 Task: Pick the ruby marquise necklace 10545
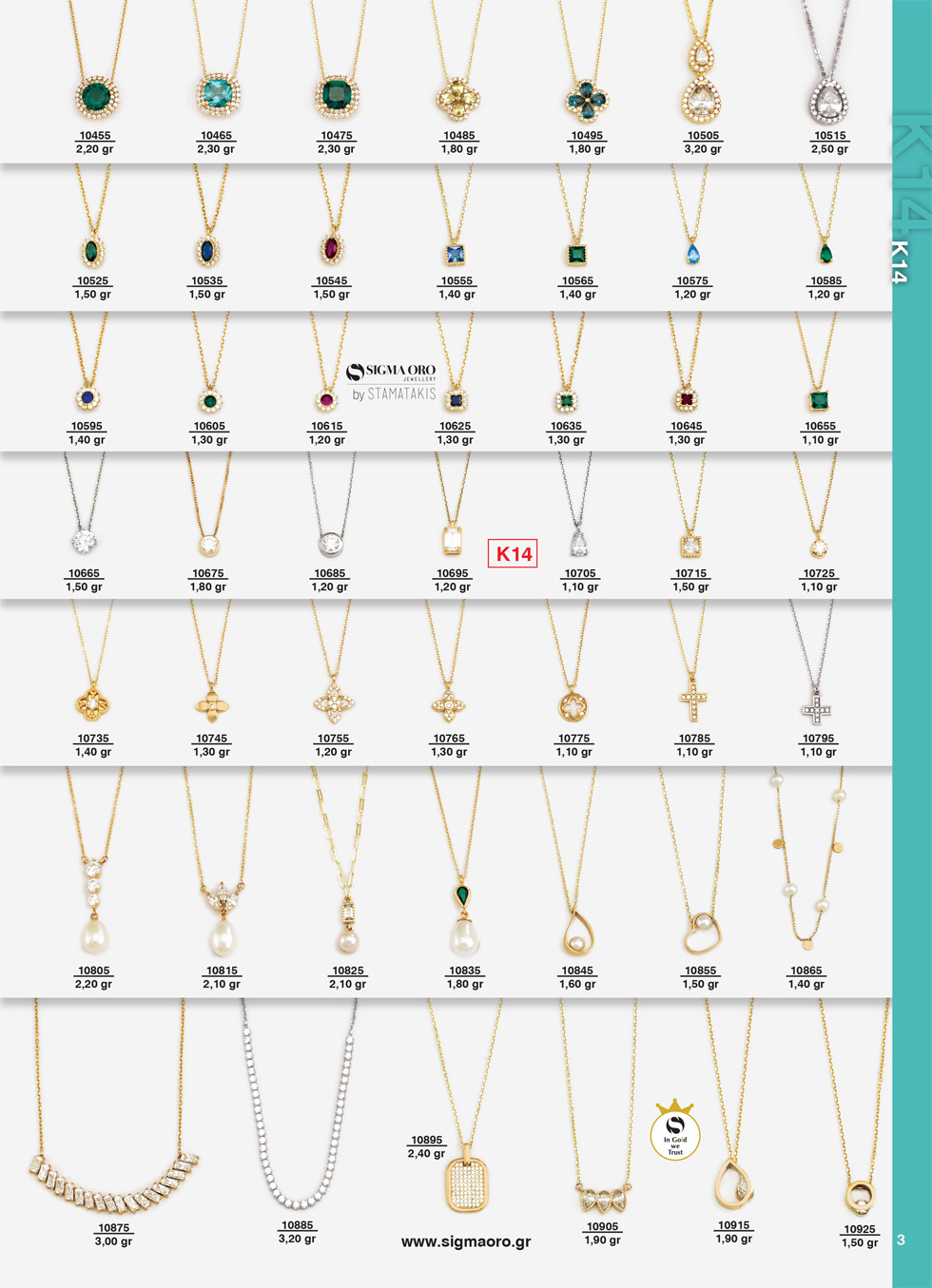pyautogui.click(x=331, y=249)
